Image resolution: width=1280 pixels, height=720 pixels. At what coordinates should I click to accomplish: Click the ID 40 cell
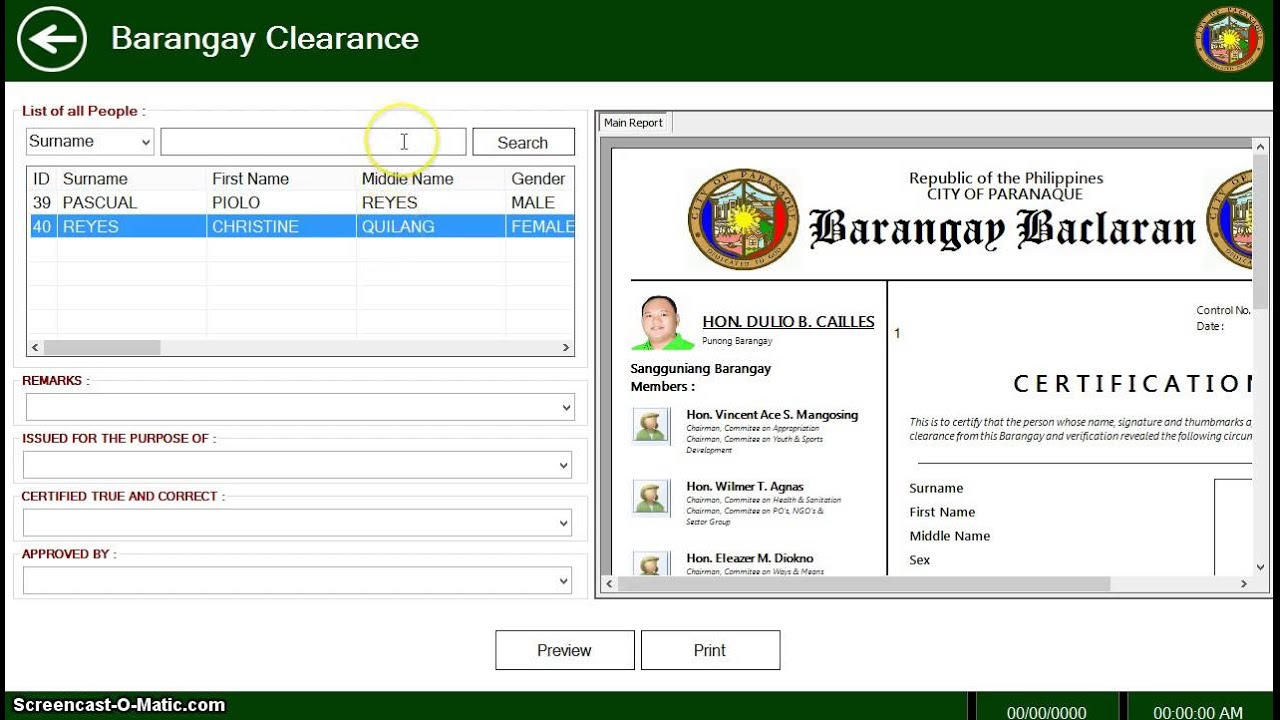click(42, 227)
